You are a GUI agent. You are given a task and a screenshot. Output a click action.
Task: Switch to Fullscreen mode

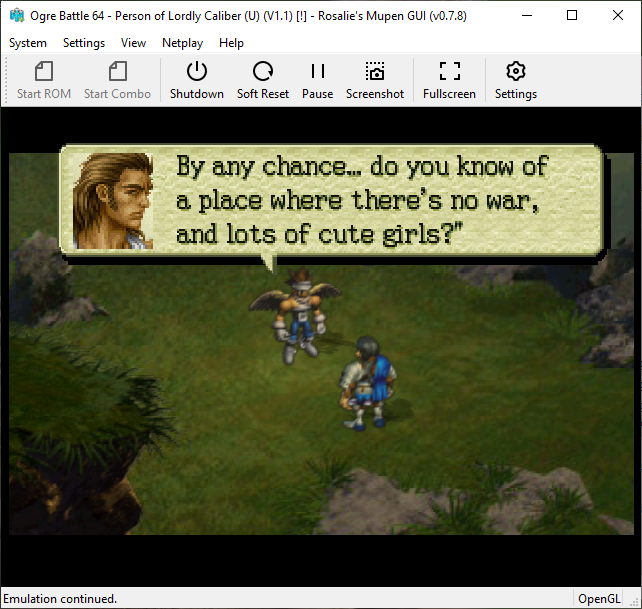pos(450,80)
